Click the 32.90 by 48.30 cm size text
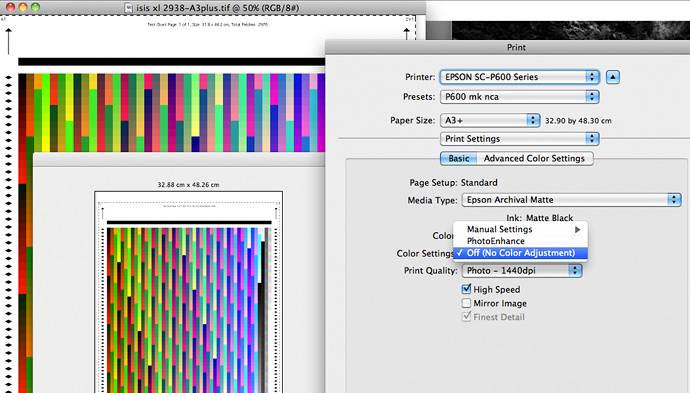Viewport: 690px width, 393px height. click(x=578, y=121)
